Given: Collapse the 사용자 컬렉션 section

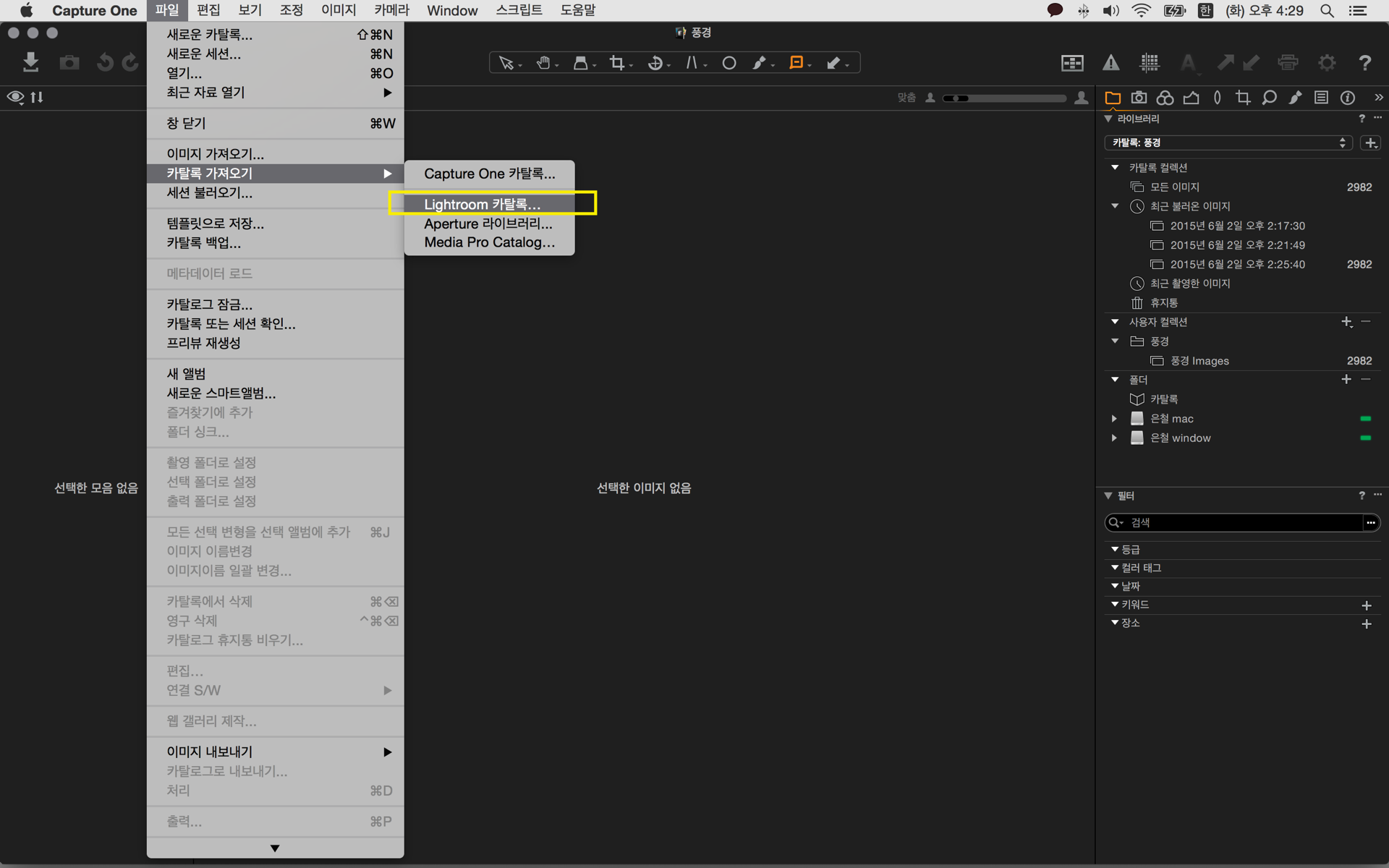Looking at the screenshot, I should [x=1115, y=322].
